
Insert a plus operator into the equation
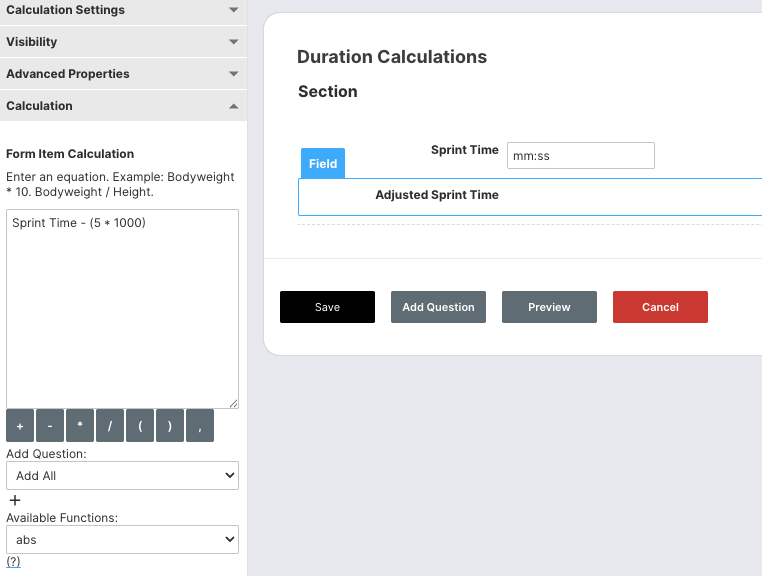pyautogui.click(x=20, y=426)
